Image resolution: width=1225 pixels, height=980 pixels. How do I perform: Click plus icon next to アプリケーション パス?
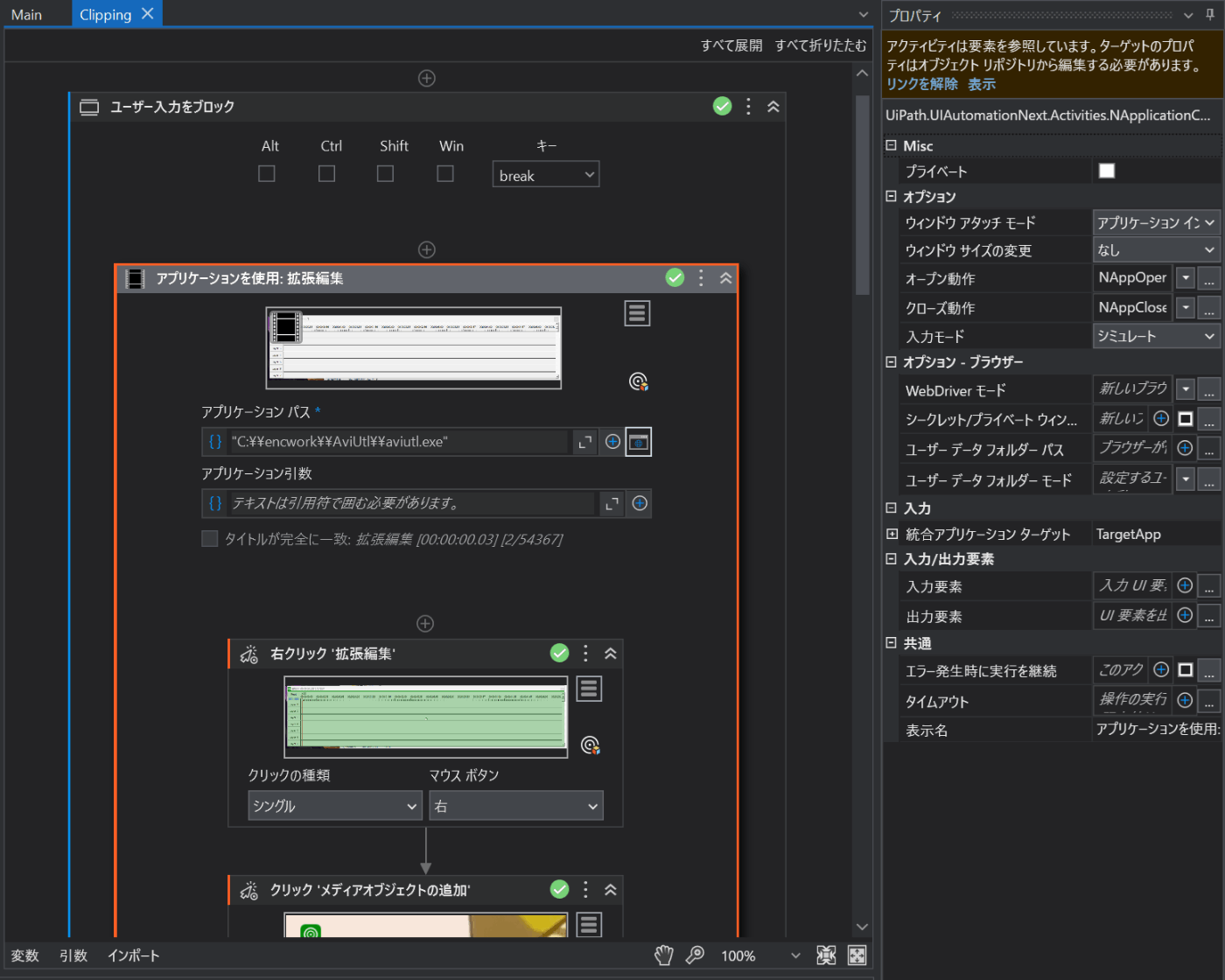coord(612,442)
